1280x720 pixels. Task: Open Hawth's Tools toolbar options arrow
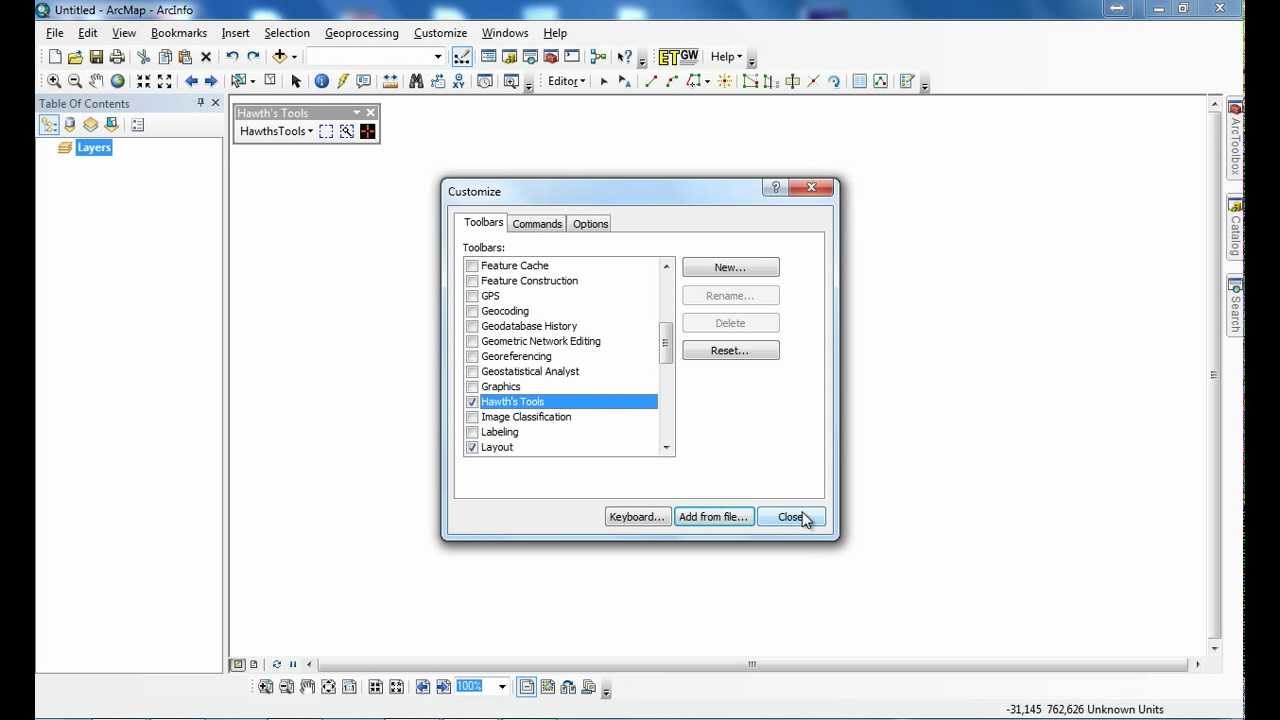point(356,113)
